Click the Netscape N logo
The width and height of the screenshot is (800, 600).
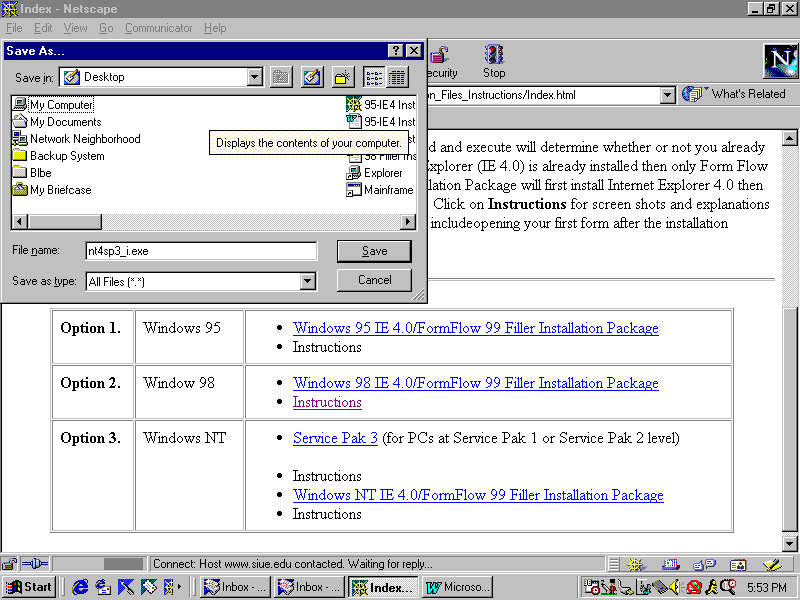[781, 62]
